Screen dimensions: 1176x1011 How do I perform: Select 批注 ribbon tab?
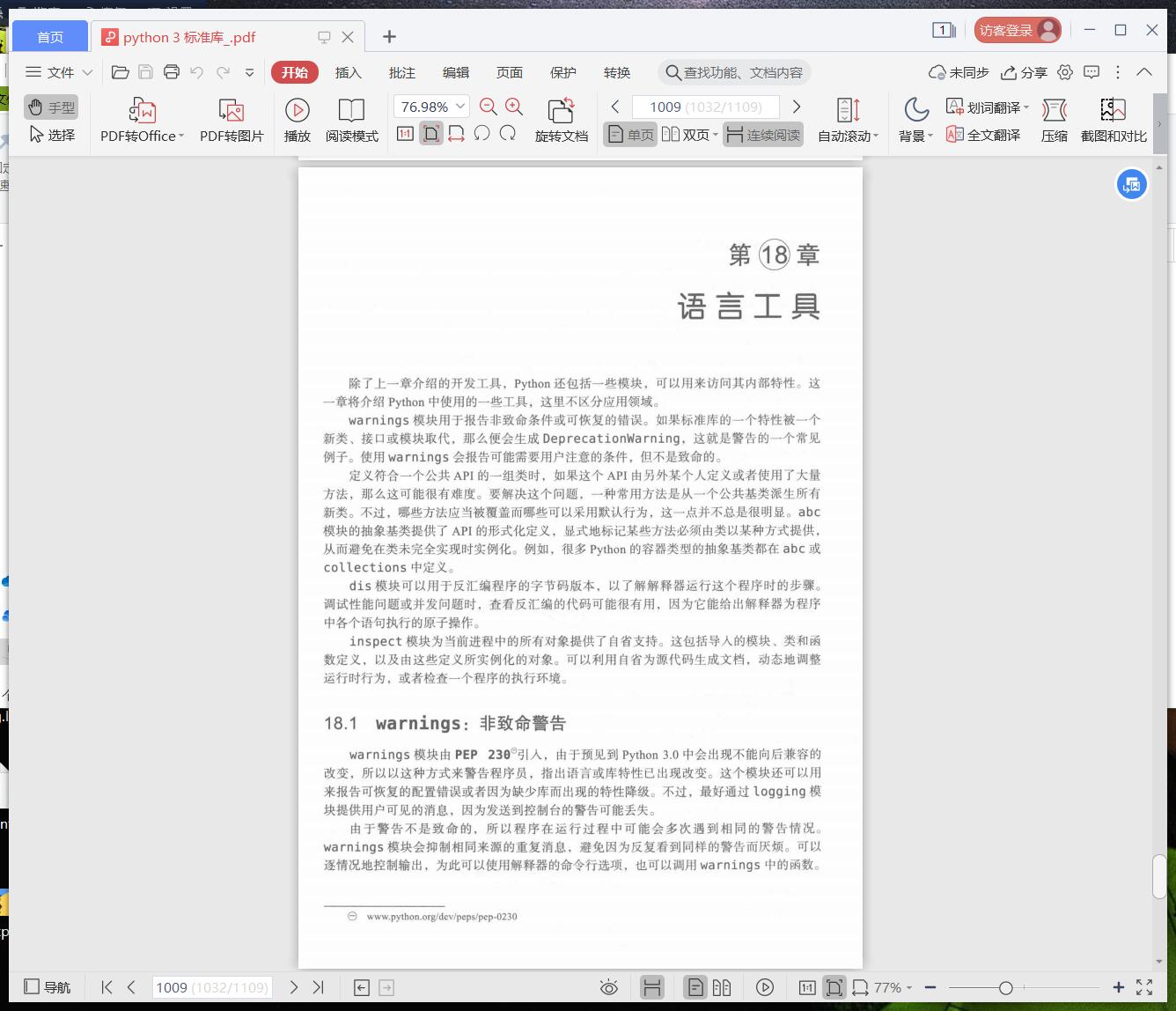[x=402, y=72]
